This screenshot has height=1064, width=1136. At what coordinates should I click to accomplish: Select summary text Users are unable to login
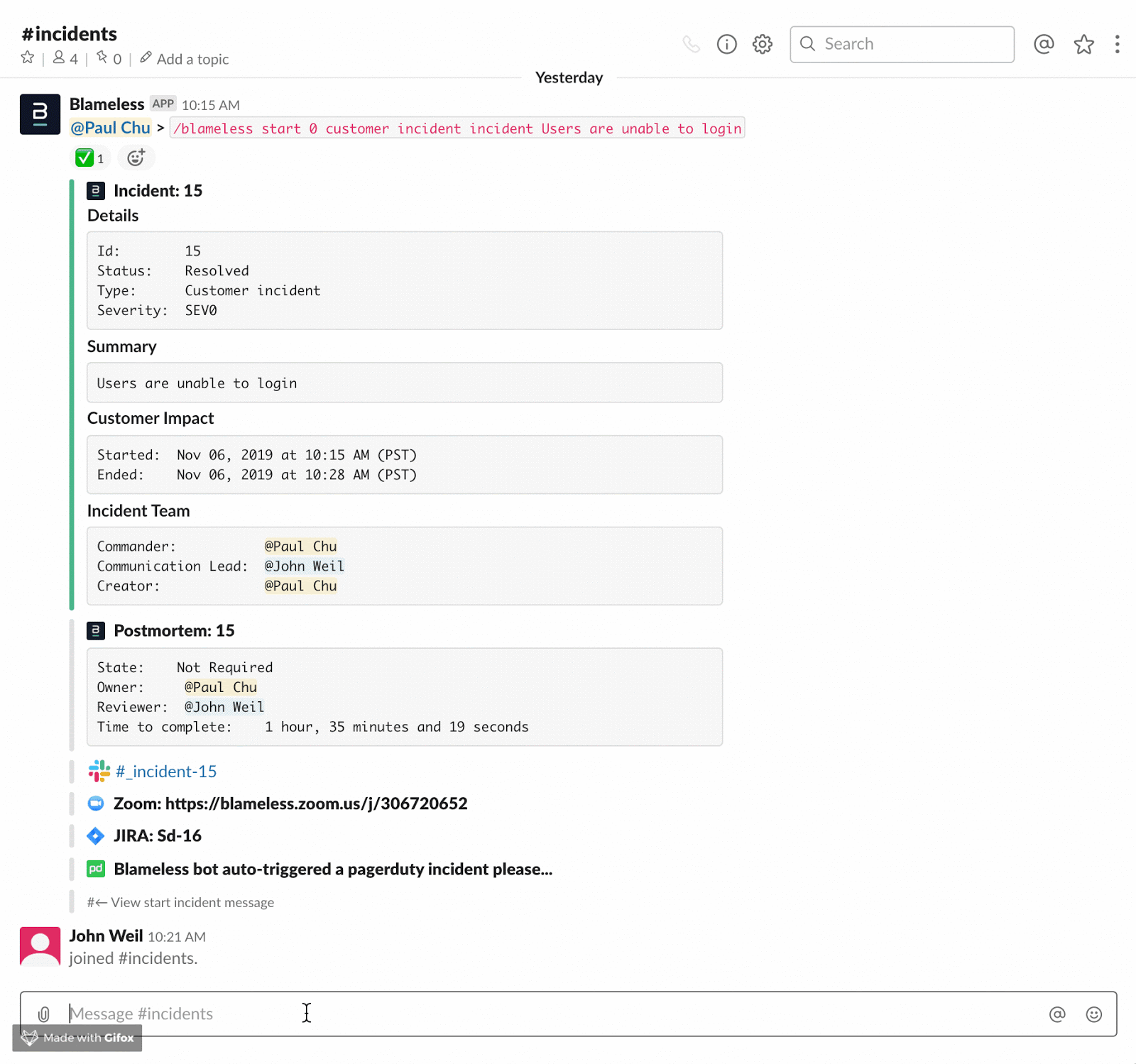tap(197, 383)
